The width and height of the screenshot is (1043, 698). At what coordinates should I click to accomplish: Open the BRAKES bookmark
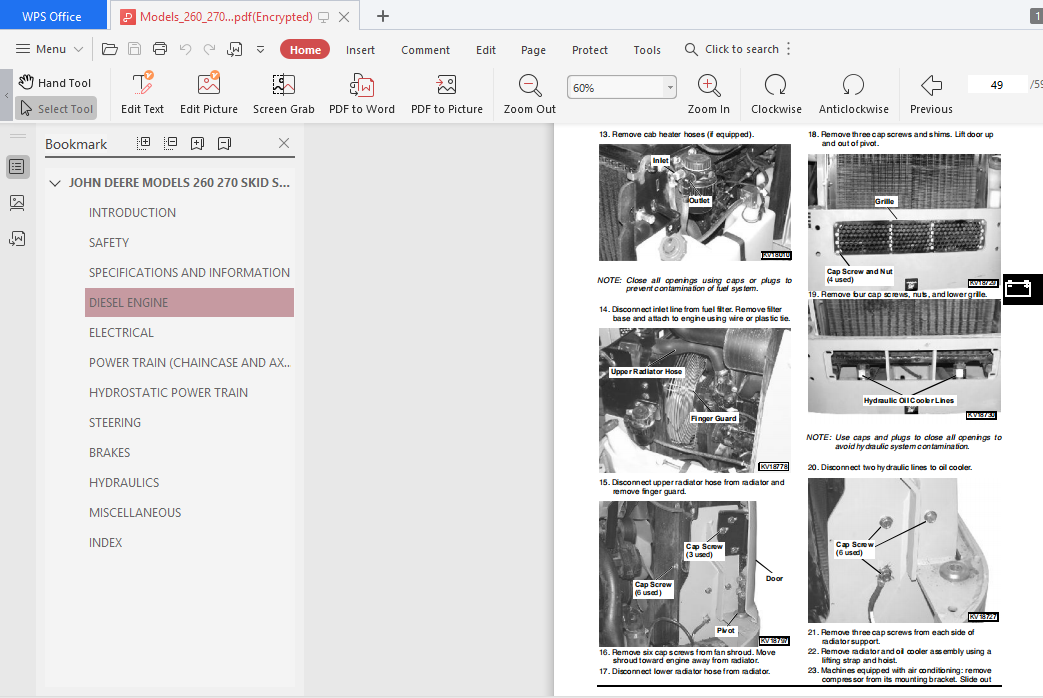(110, 452)
